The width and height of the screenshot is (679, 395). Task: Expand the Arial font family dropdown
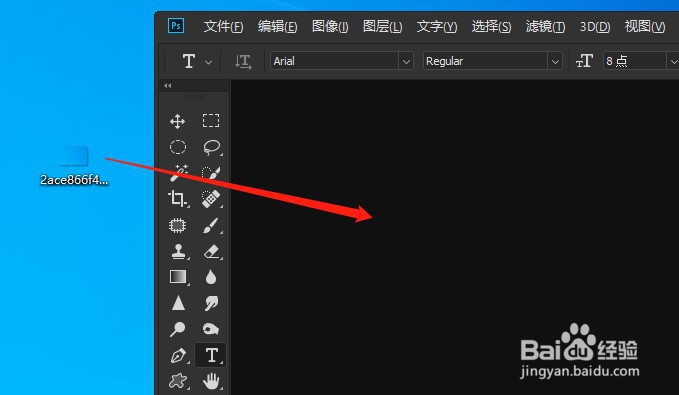(x=406, y=62)
